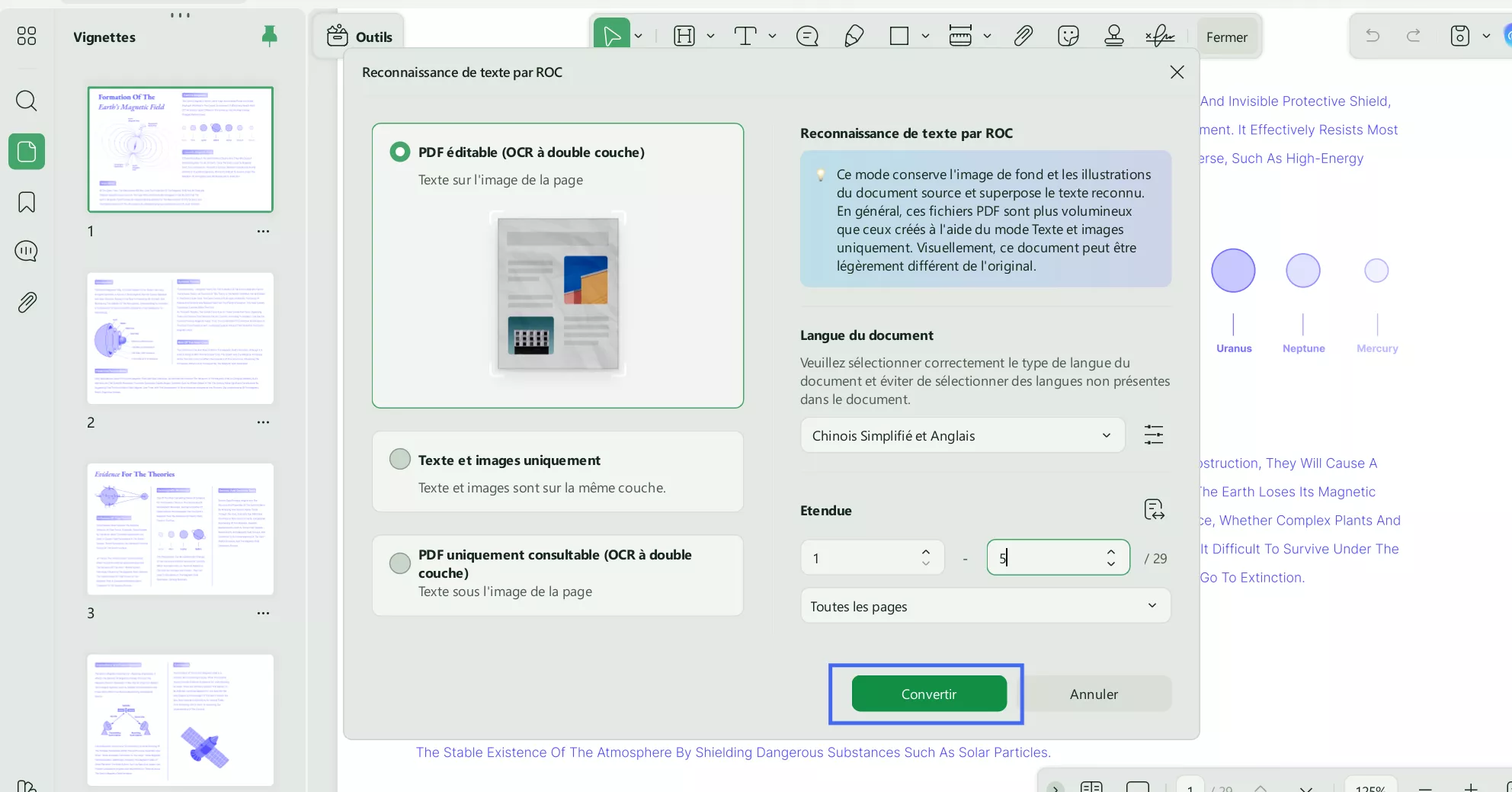Undo the last action

point(1373,36)
